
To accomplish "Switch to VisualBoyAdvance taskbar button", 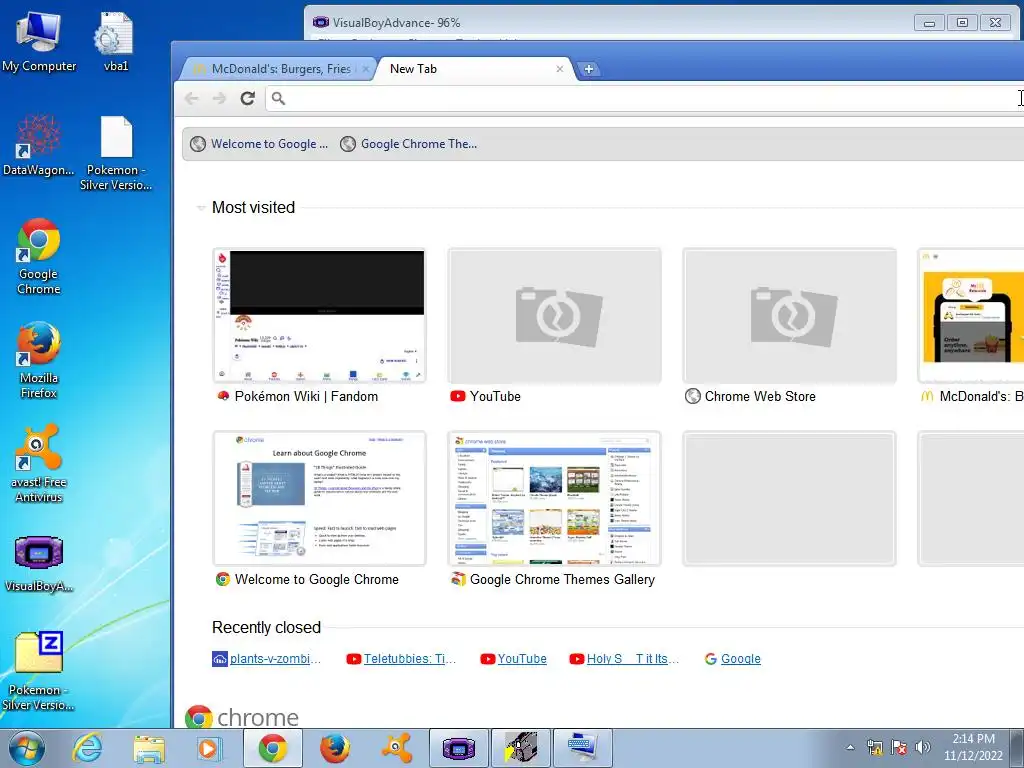I will 458,748.
